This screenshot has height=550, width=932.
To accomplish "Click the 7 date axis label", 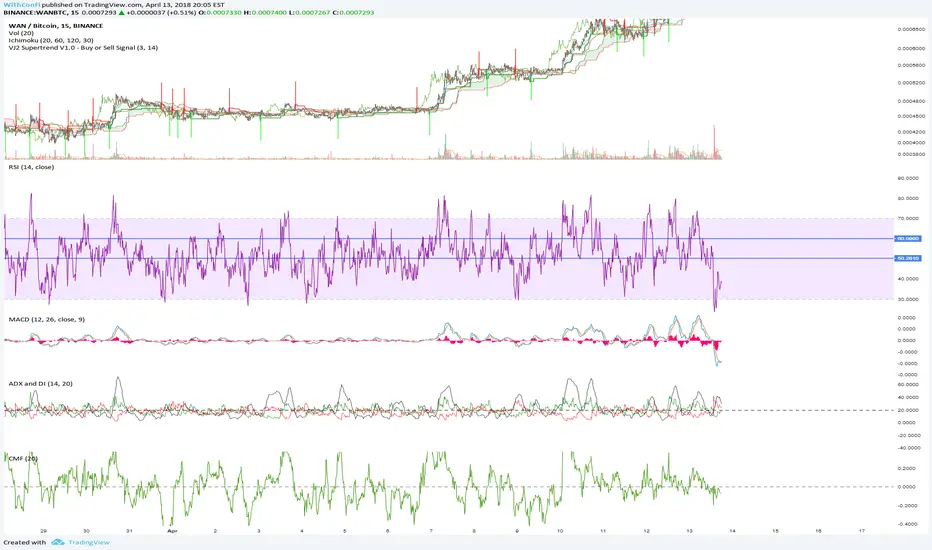I will click(x=431, y=530).
